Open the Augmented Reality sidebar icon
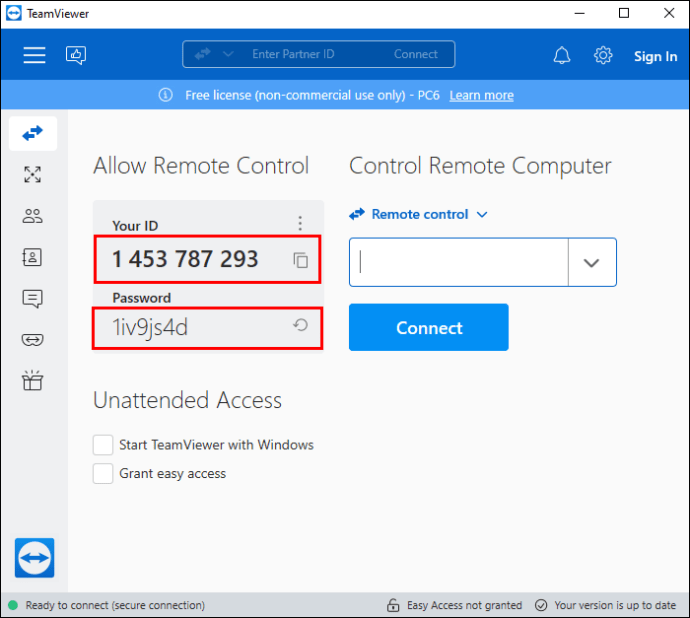The height and width of the screenshot is (618, 690). [33, 339]
